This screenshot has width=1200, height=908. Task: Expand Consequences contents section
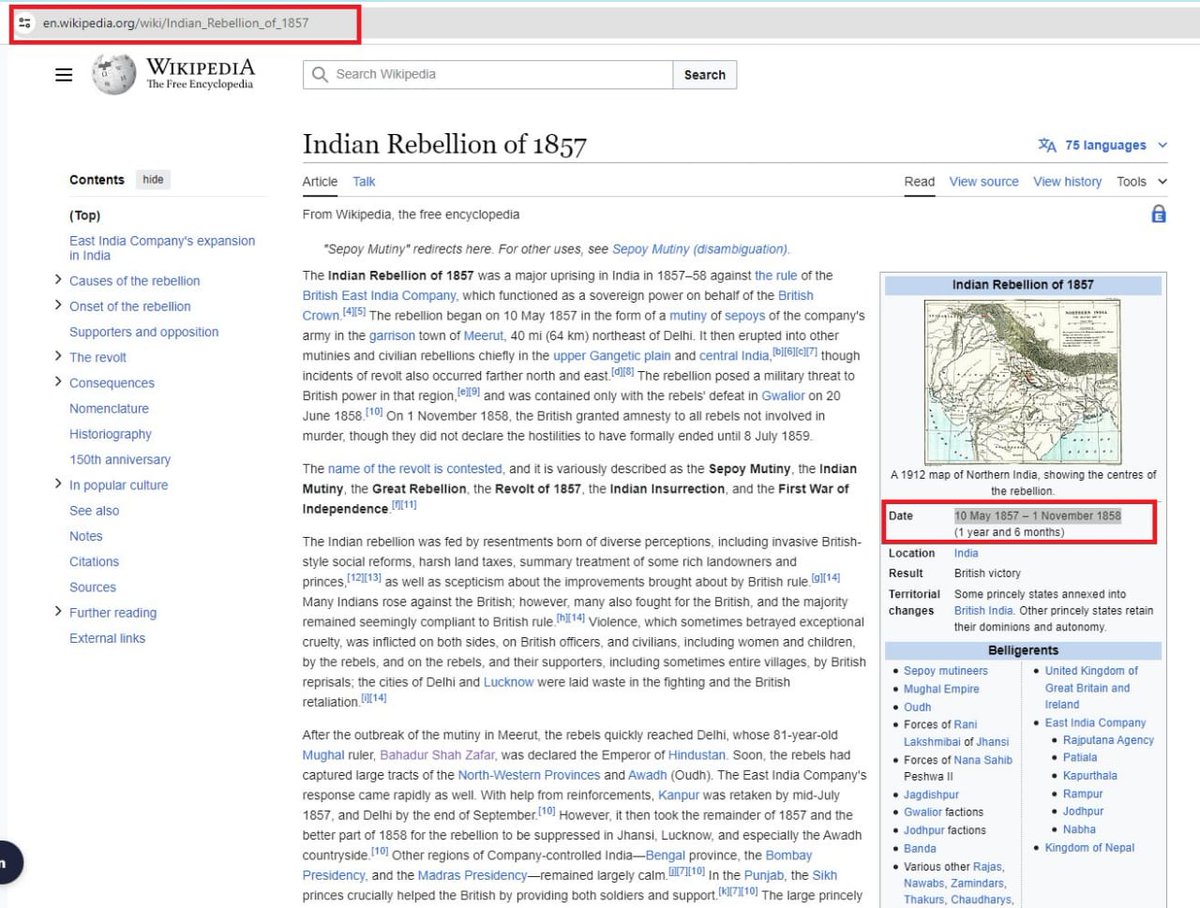pos(59,382)
